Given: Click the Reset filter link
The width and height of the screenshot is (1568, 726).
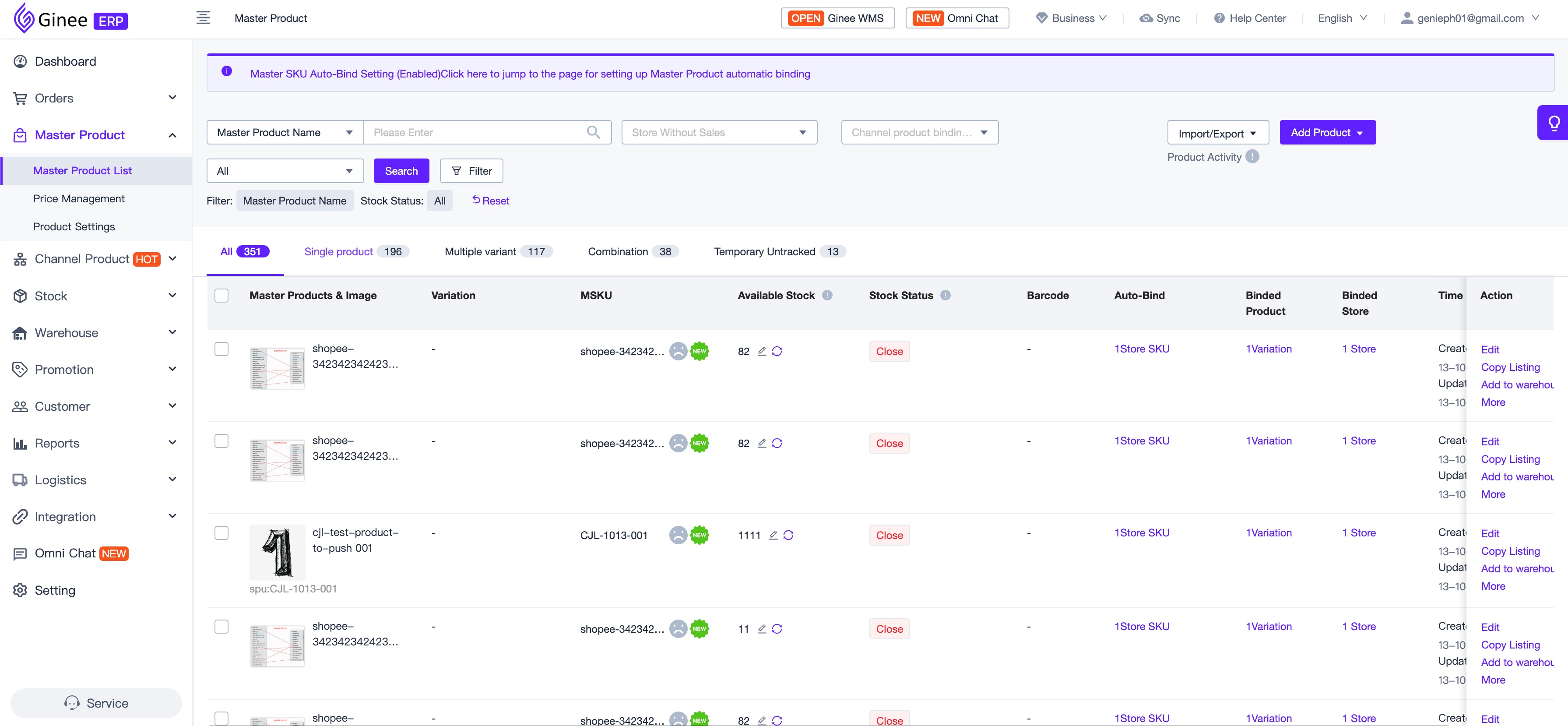Looking at the screenshot, I should (491, 201).
